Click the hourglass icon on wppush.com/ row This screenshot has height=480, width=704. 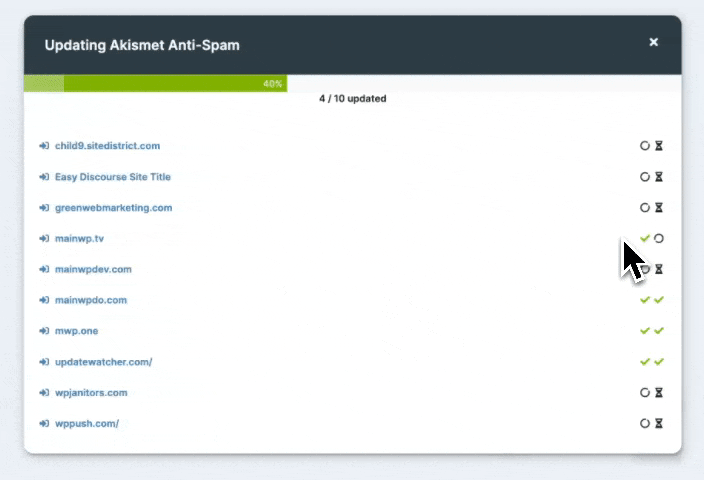(659, 423)
